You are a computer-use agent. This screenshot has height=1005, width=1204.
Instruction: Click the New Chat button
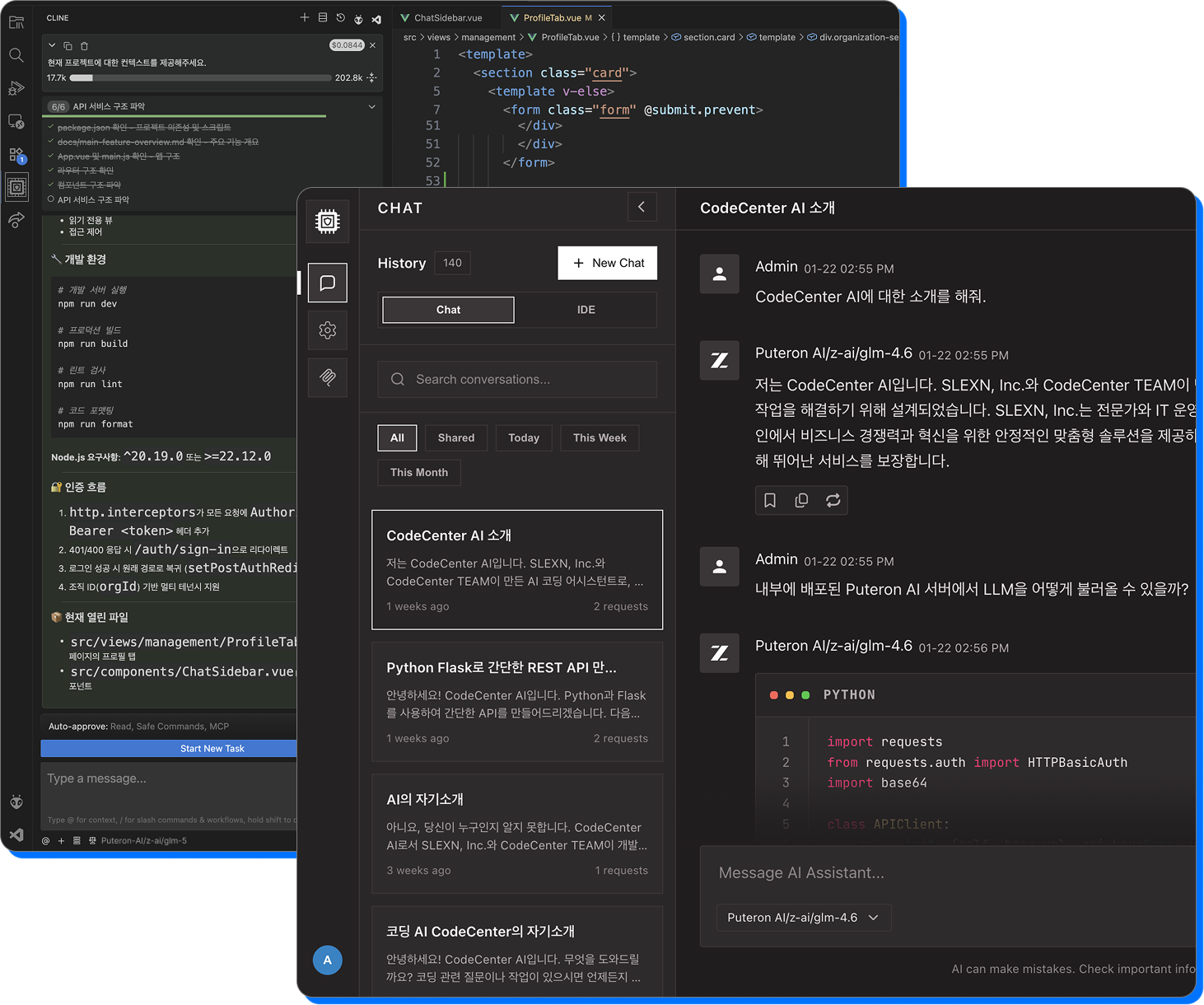point(607,263)
